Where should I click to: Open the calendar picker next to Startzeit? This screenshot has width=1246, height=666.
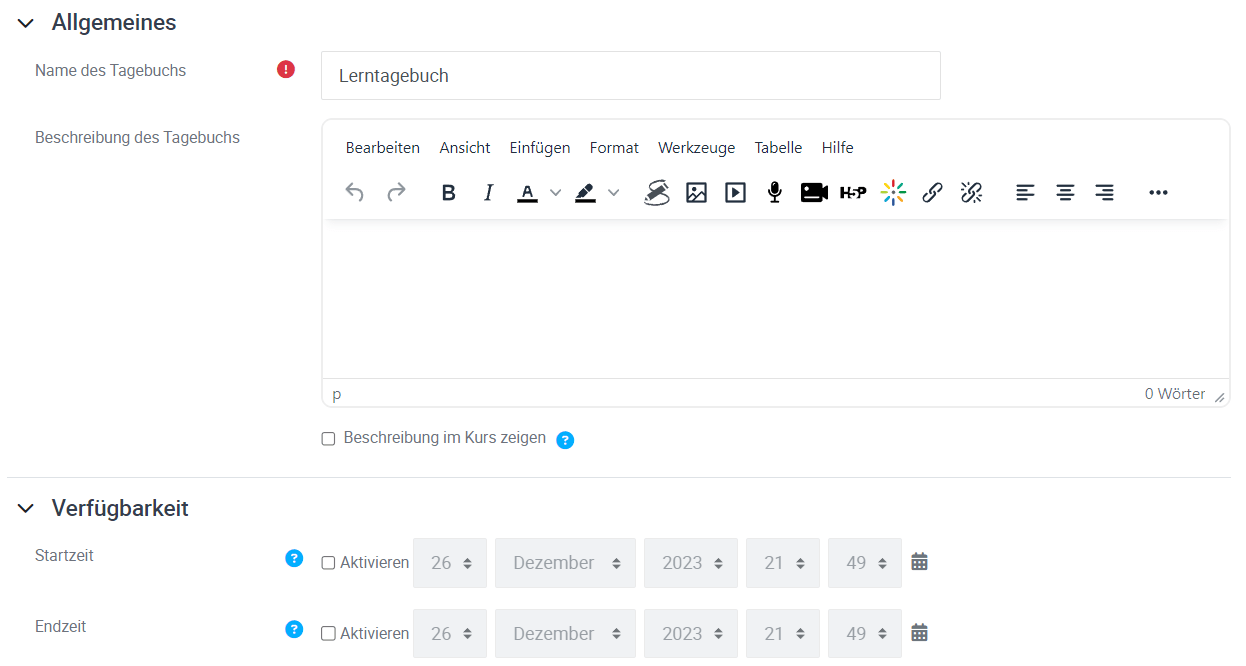pos(919,562)
